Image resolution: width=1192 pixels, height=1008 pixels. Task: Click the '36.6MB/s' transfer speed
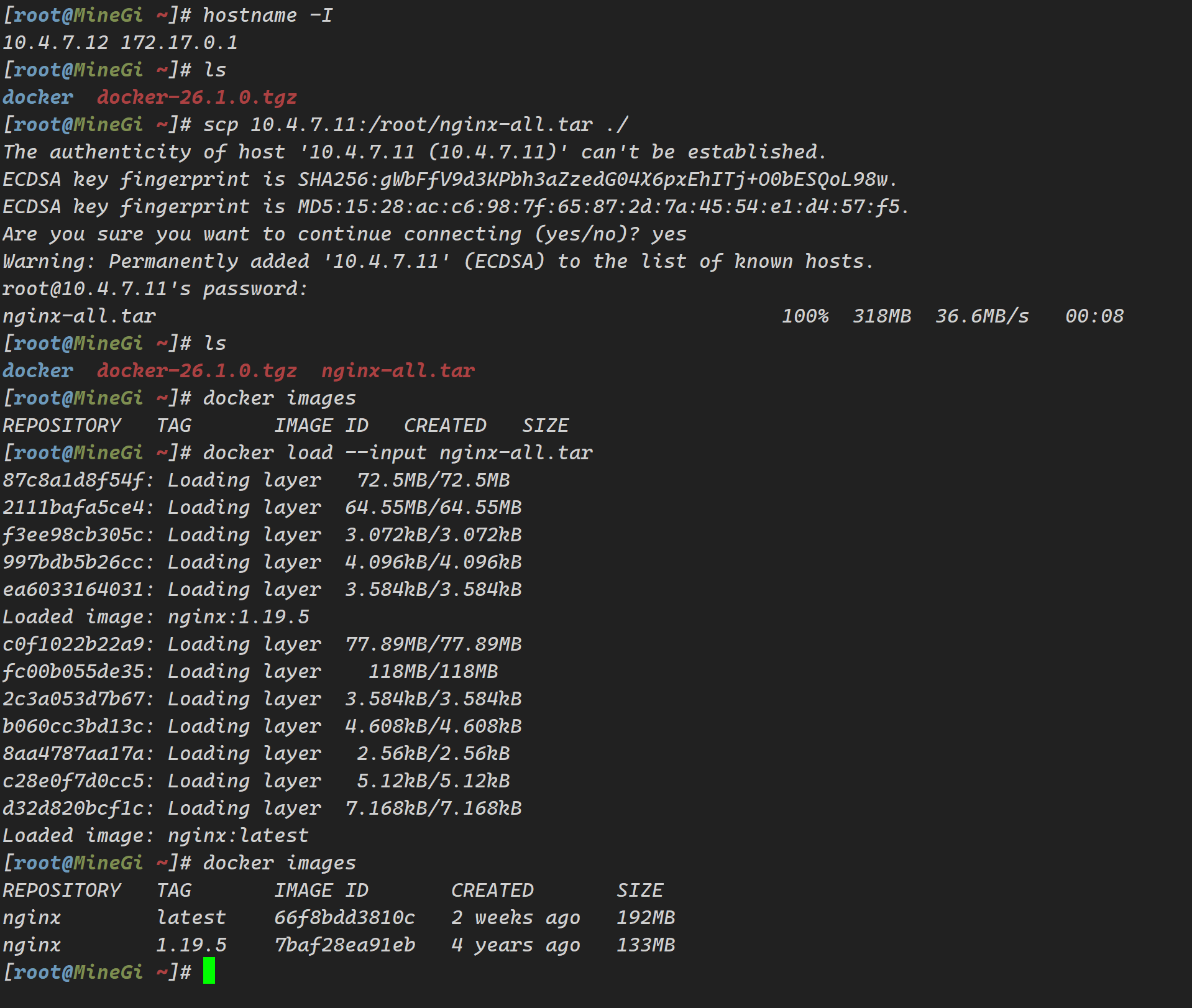click(x=982, y=316)
